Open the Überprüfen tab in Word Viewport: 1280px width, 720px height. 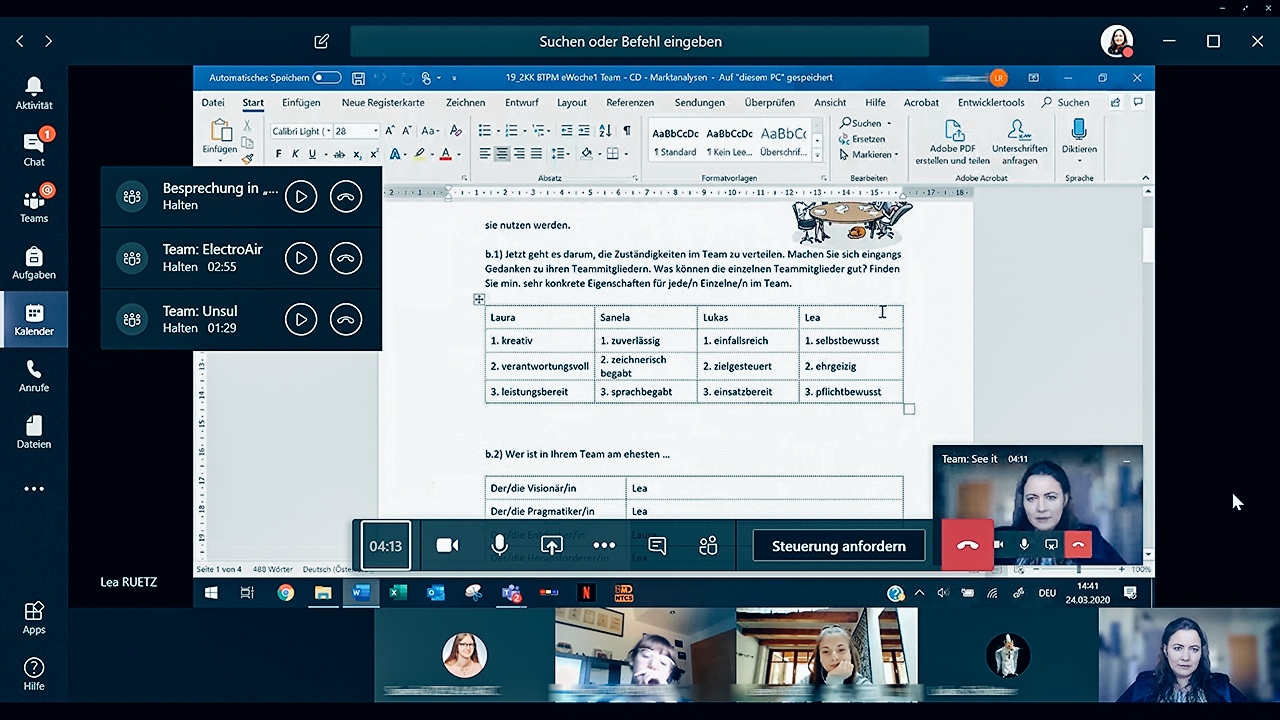771,102
